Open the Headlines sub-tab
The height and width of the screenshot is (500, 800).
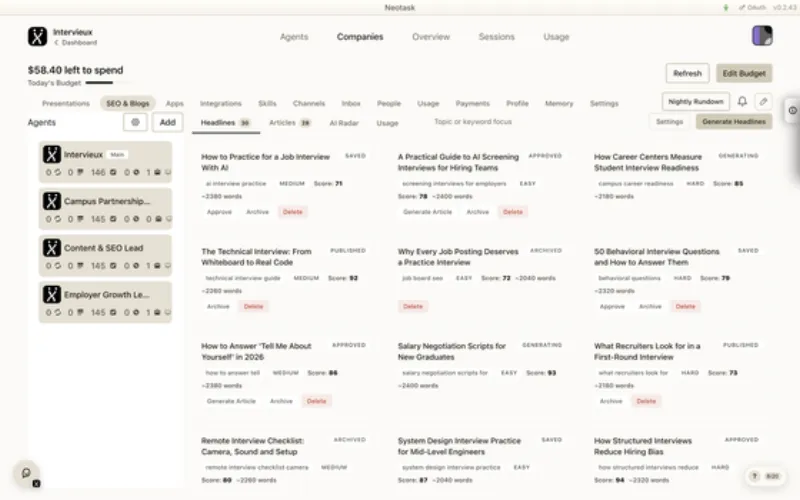[226, 123]
